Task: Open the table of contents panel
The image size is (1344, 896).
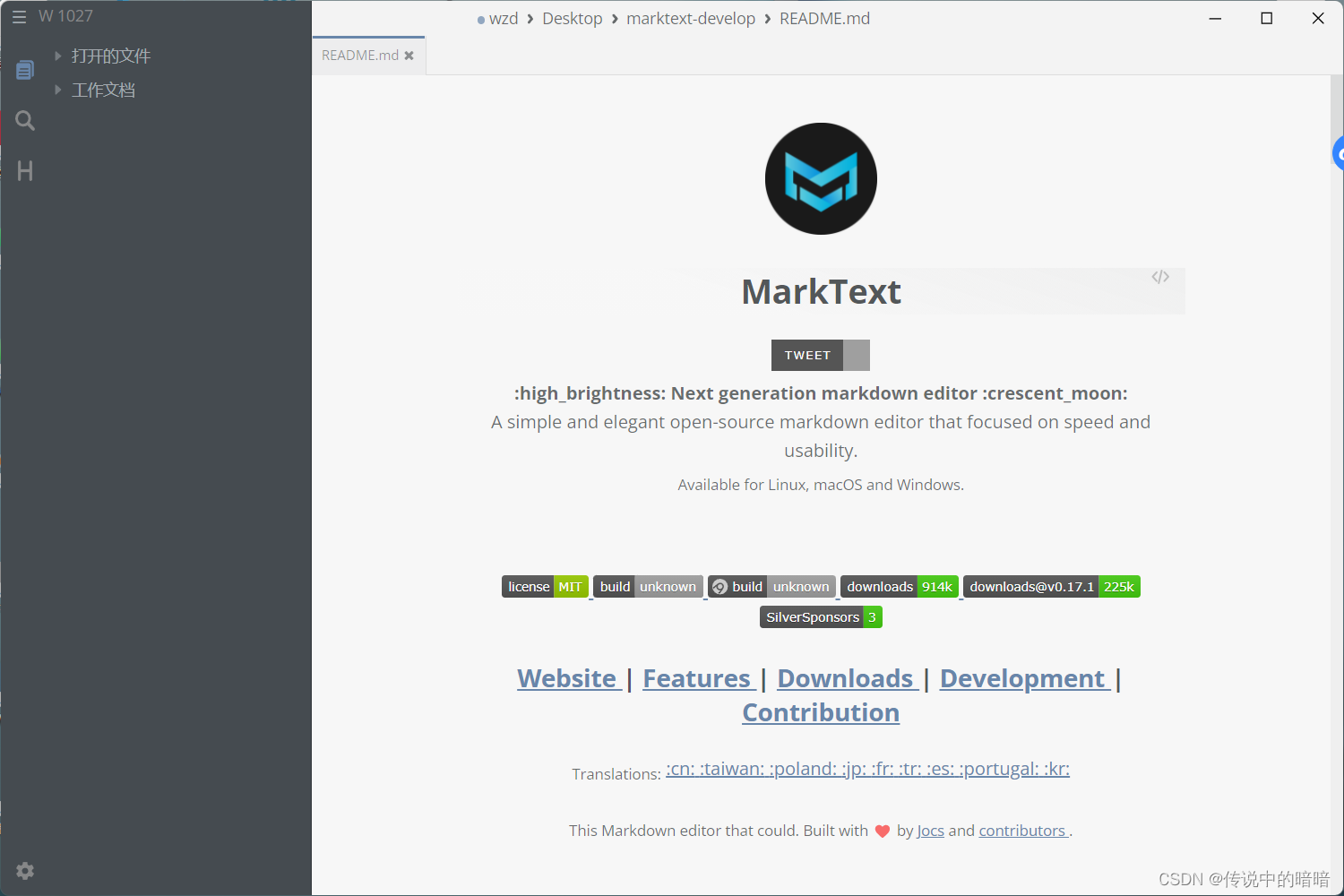Action: [24, 171]
